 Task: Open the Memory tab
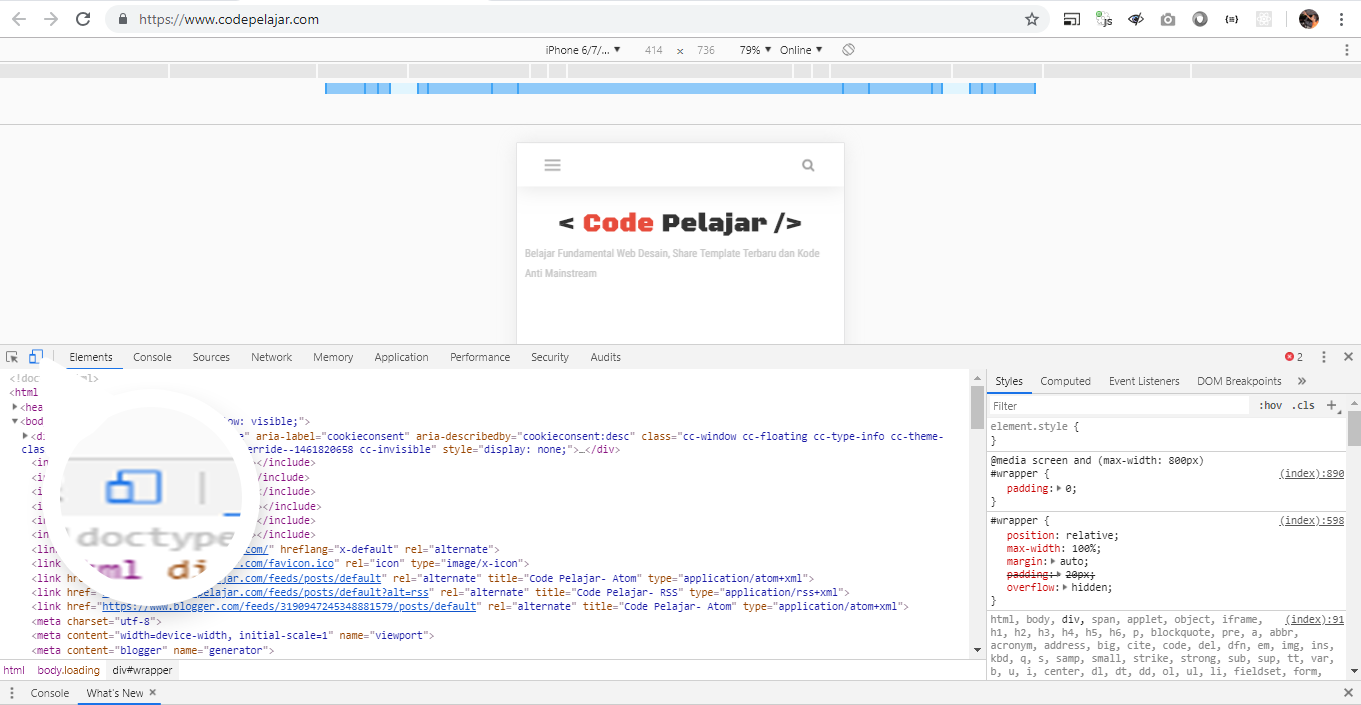click(x=333, y=357)
